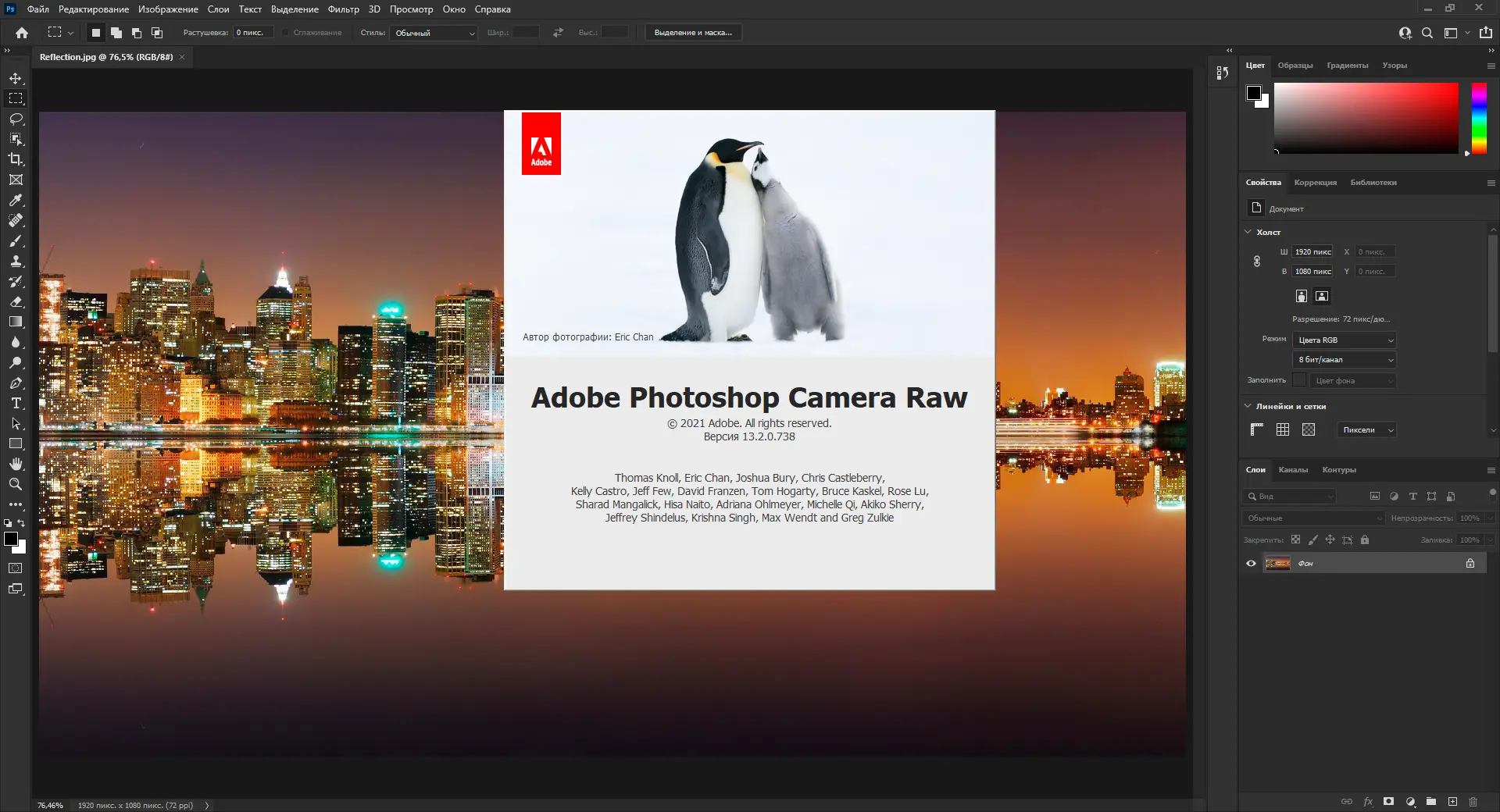The image size is (1500, 812).
Task: Toggle the canvas width-height link icon
Action: 1257,262
